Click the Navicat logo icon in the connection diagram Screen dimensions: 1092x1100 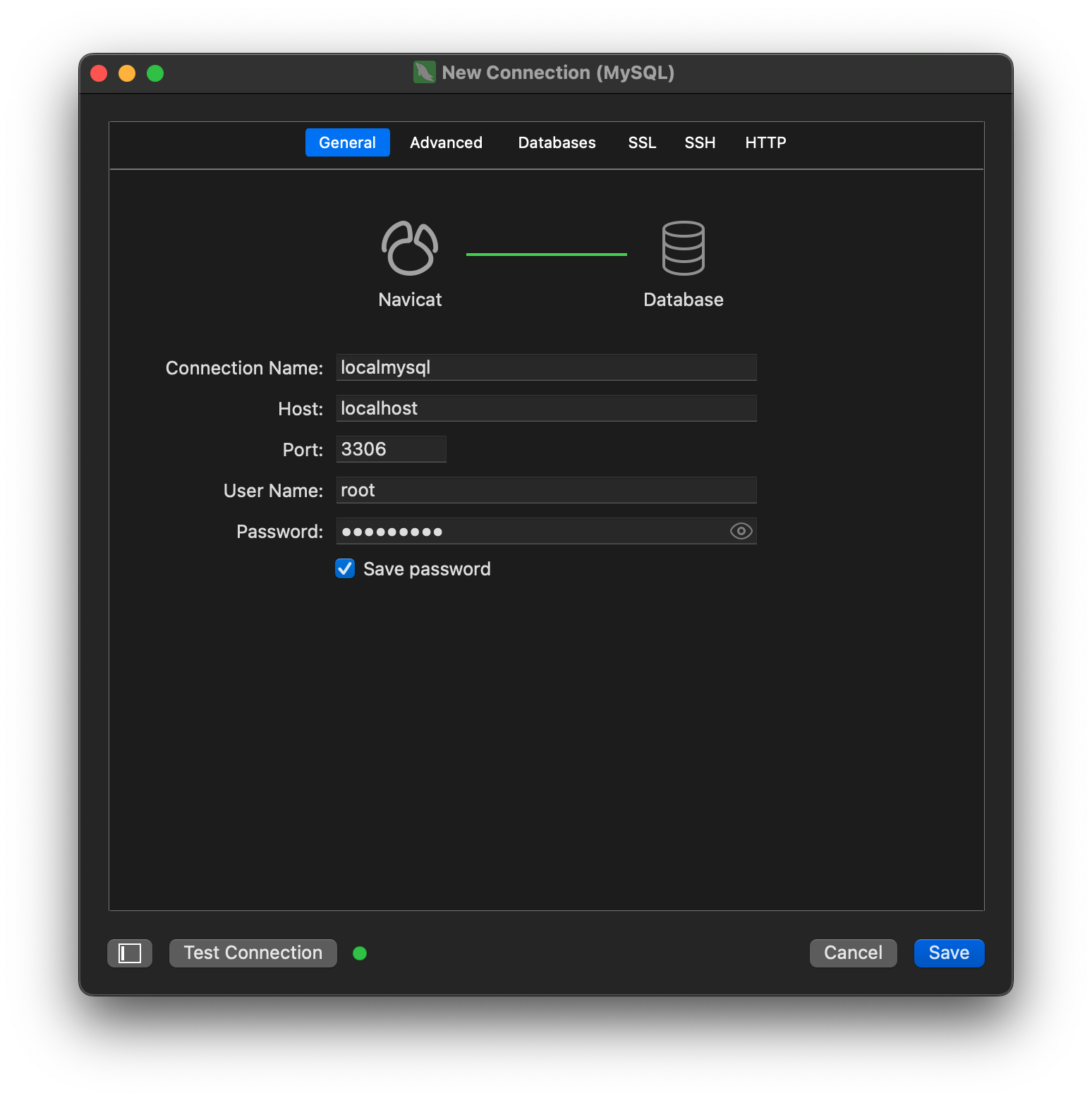point(409,248)
